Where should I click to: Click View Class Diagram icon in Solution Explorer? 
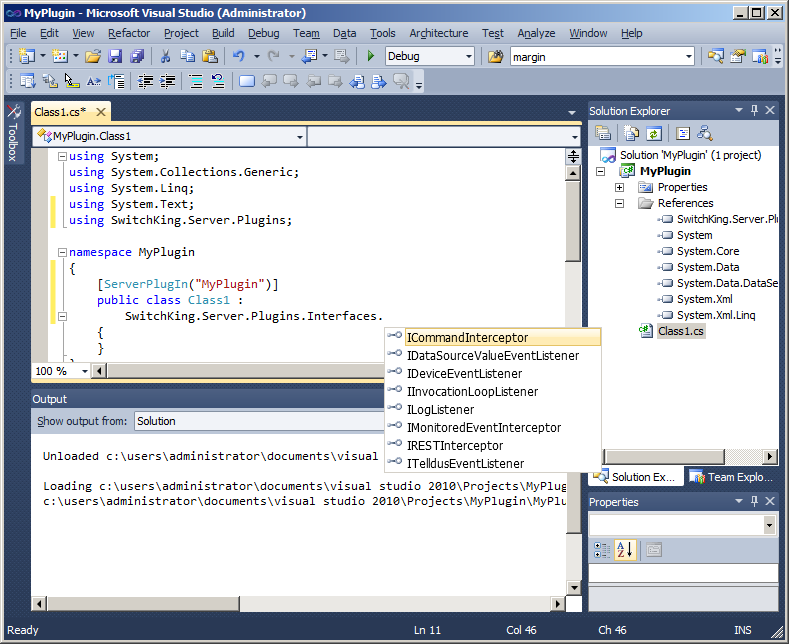704,133
